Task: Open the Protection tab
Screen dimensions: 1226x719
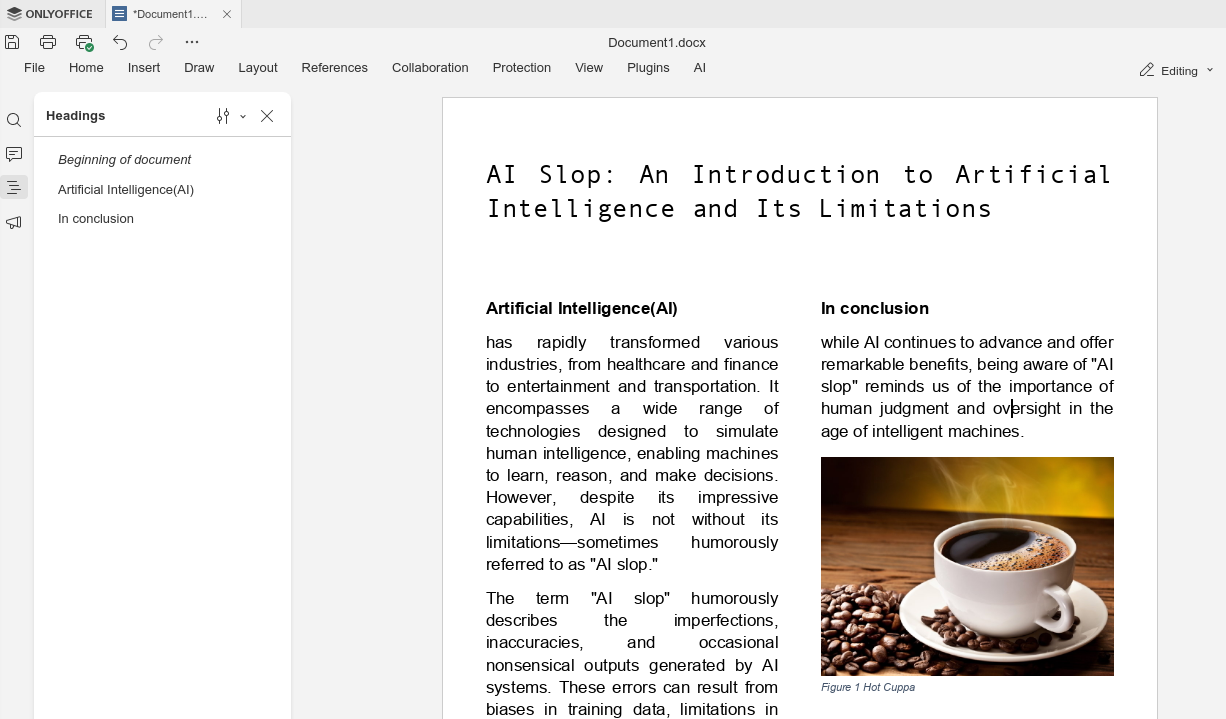Action: 521,68
